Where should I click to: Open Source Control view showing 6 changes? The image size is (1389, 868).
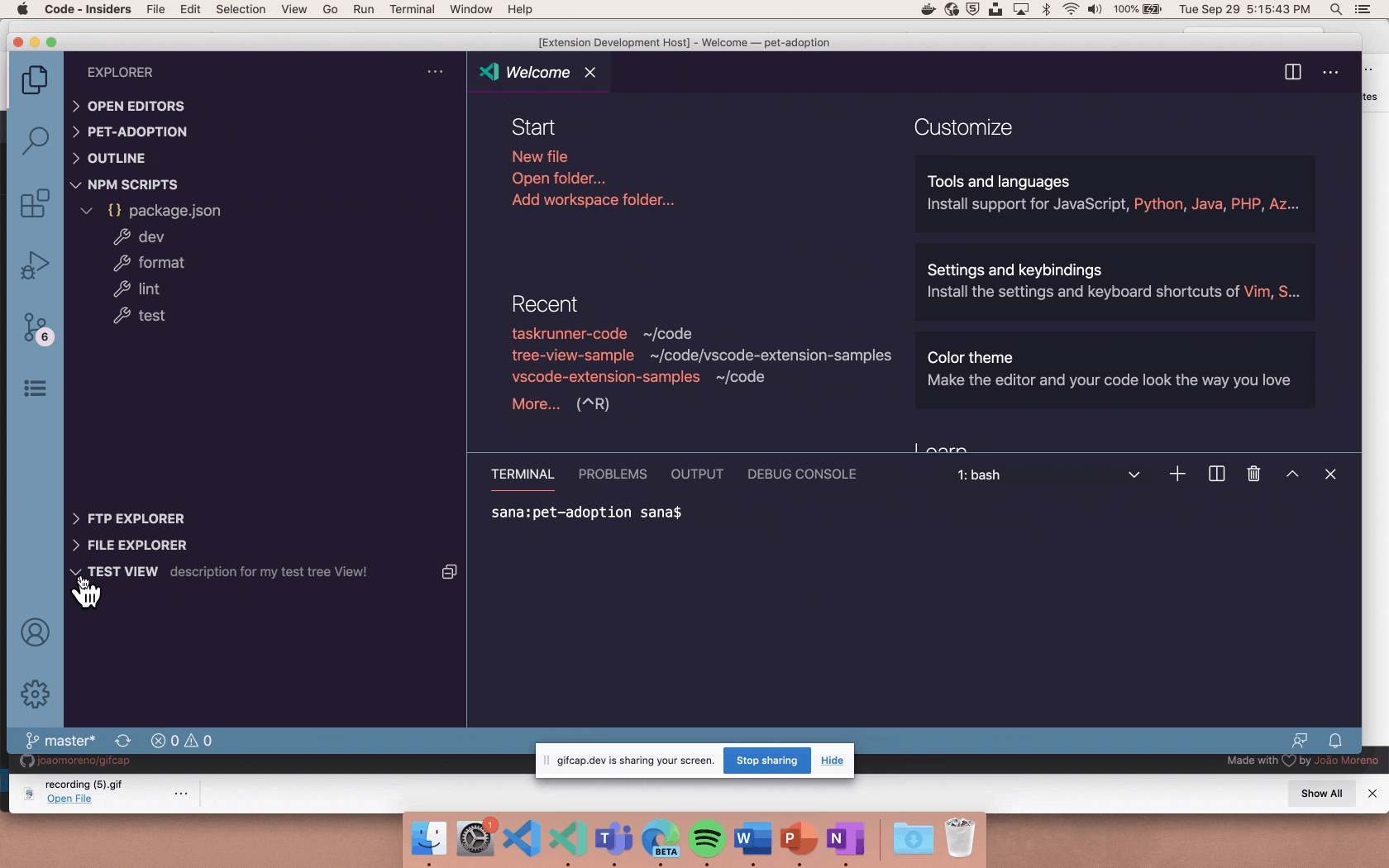(36, 327)
